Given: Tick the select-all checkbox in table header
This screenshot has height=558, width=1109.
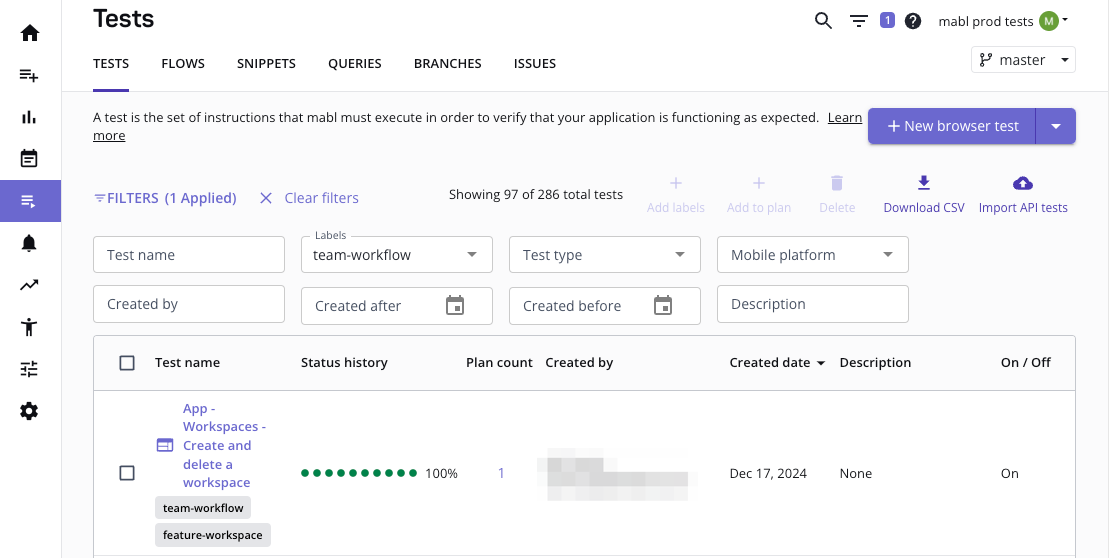Looking at the screenshot, I should tap(127, 363).
